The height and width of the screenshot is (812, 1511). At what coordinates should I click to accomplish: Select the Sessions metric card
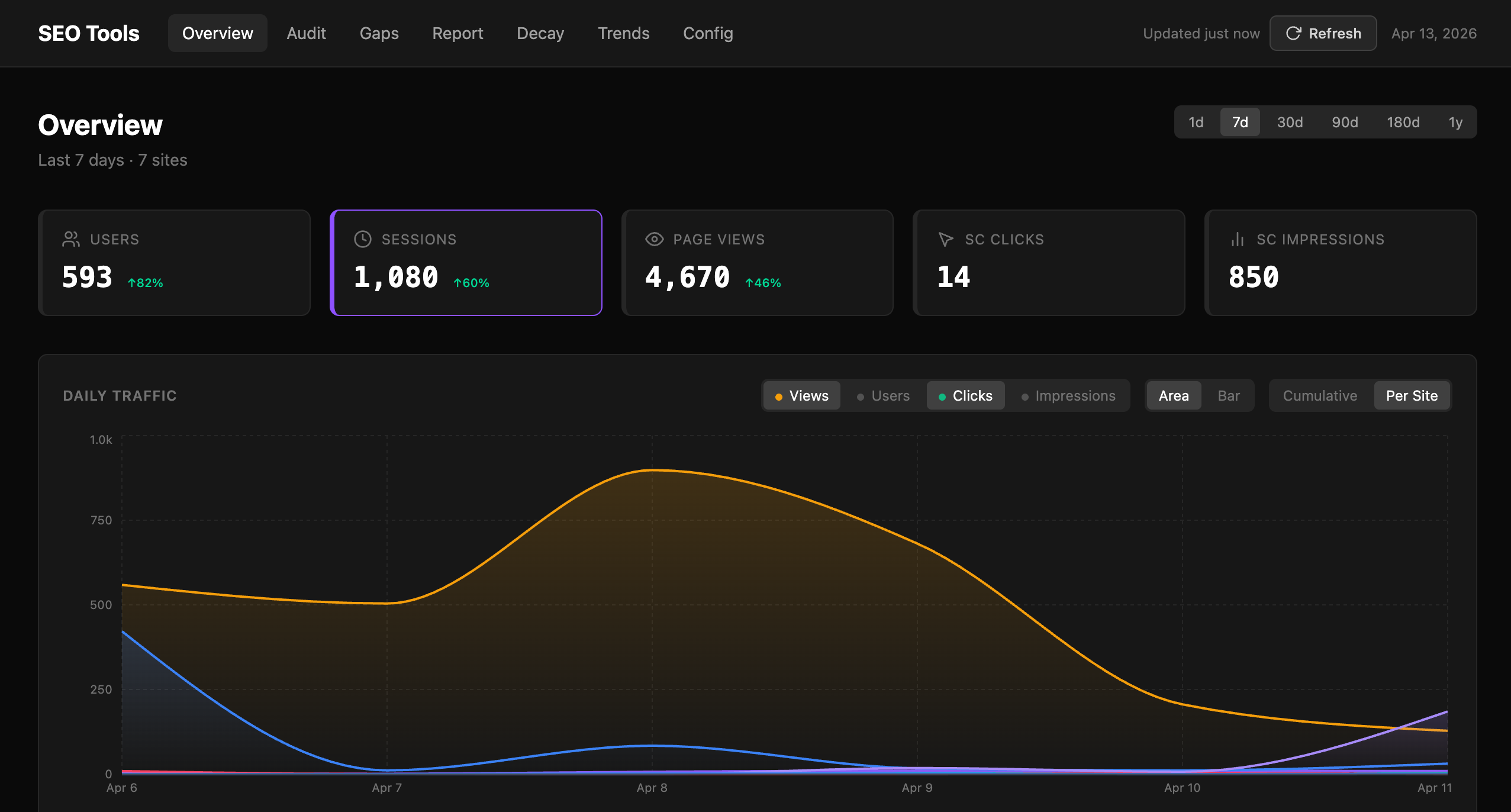click(x=466, y=262)
